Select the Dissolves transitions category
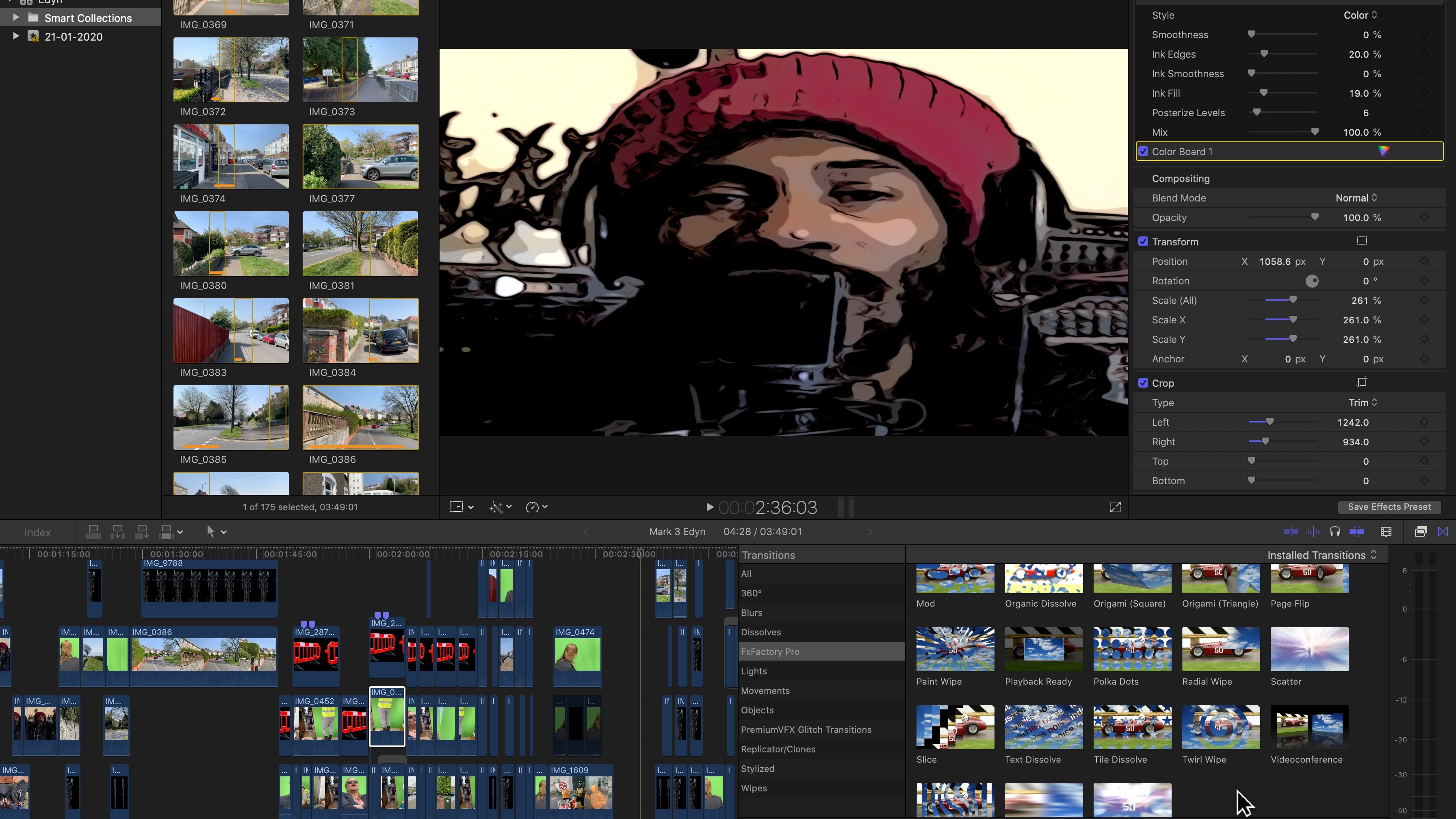Image resolution: width=1456 pixels, height=819 pixels. (x=761, y=632)
